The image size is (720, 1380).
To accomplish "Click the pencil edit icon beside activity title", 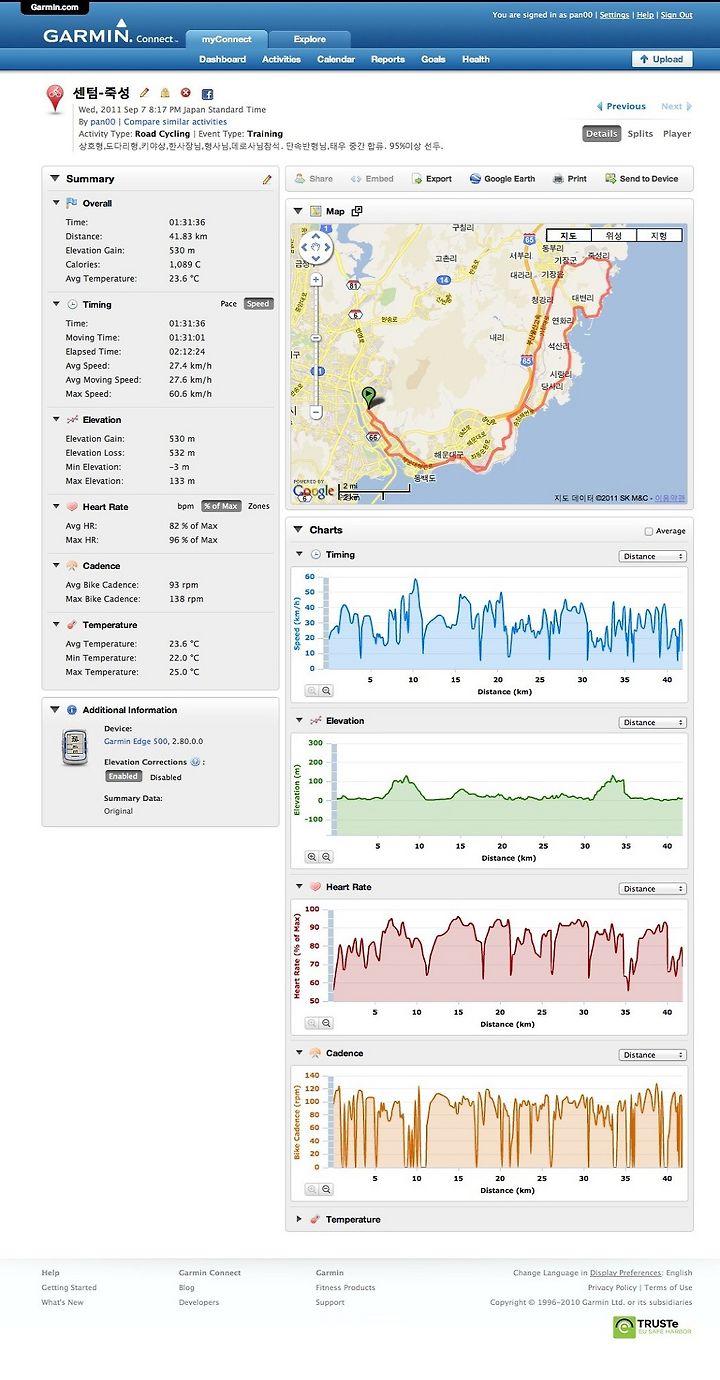I will (x=145, y=93).
